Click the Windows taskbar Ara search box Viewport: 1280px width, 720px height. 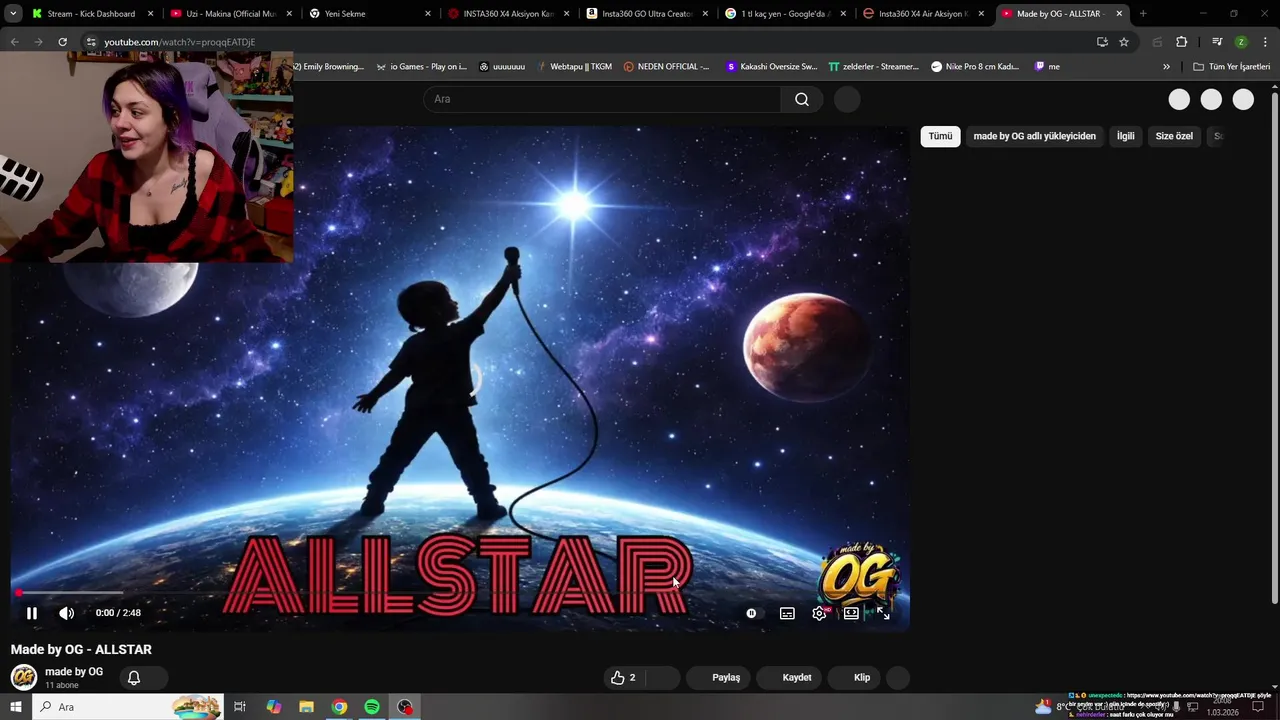click(x=127, y=707)
